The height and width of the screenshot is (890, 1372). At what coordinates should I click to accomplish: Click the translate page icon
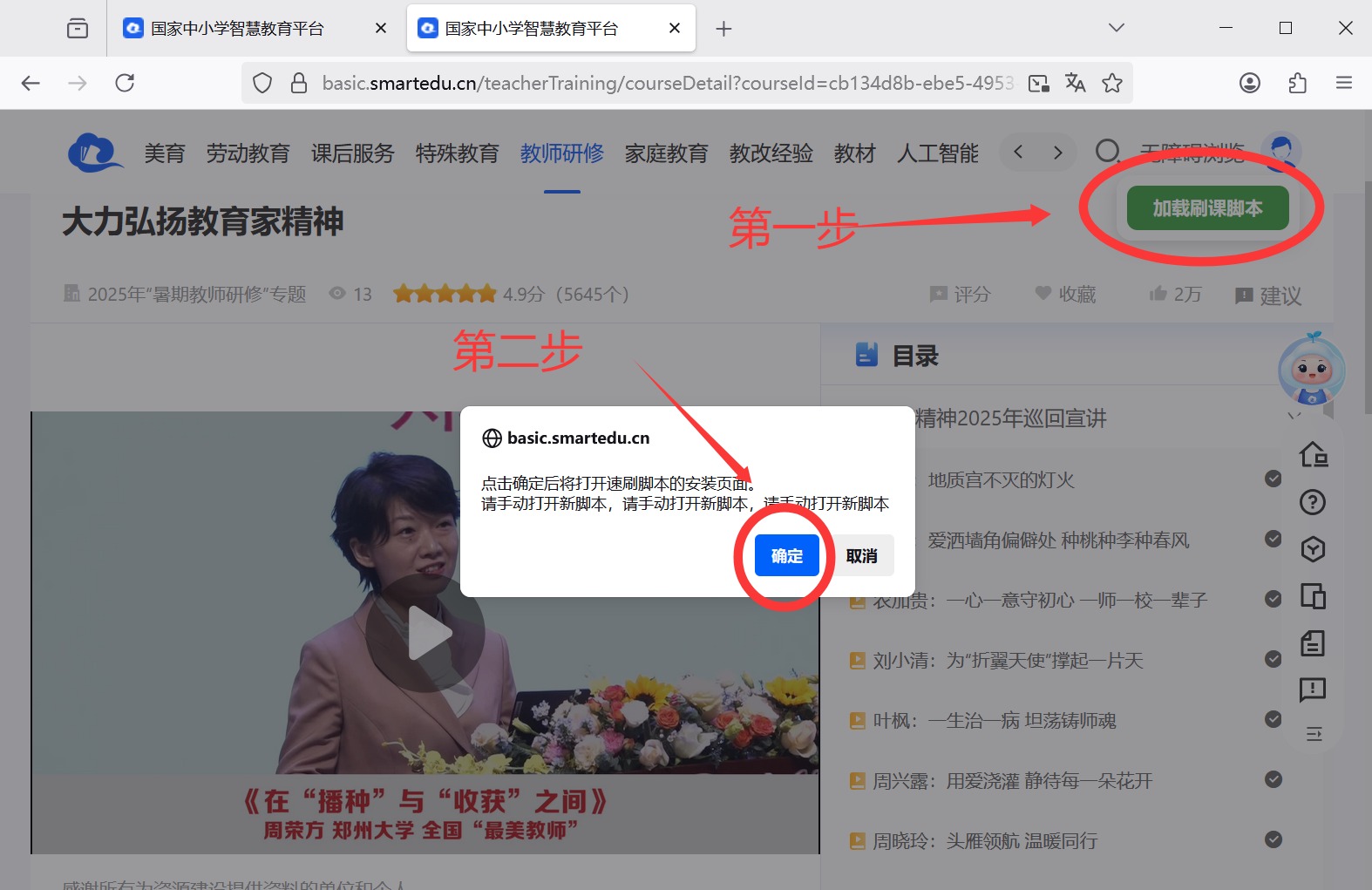click(1076, 83)
